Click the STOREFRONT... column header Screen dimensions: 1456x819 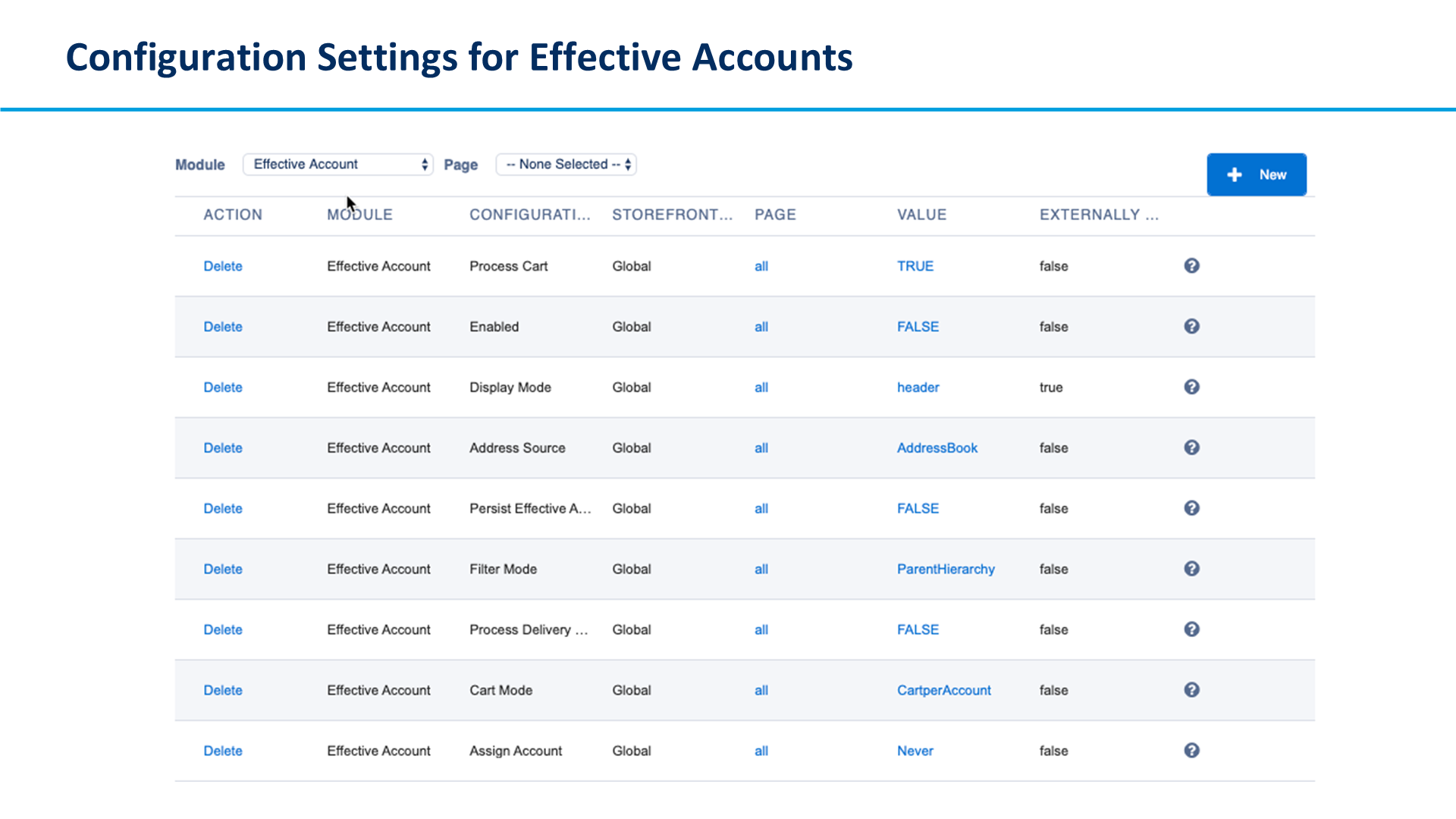click(x=672, y=215)
